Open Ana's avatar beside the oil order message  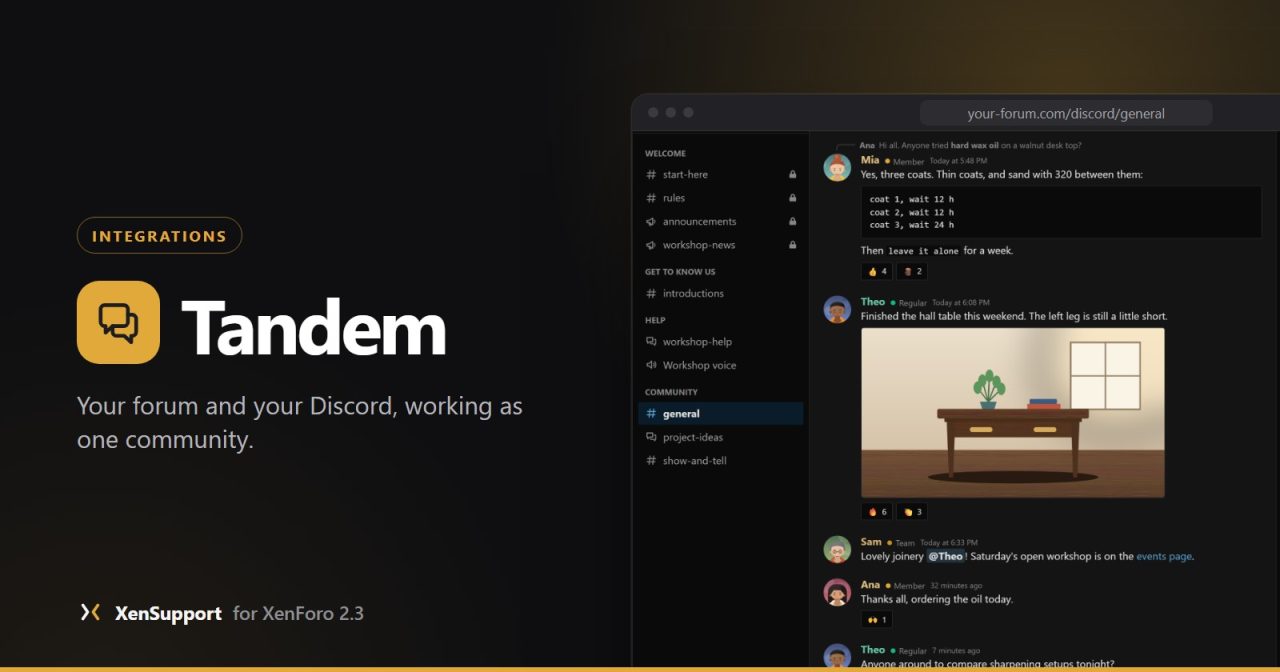[x=837, y=592]
